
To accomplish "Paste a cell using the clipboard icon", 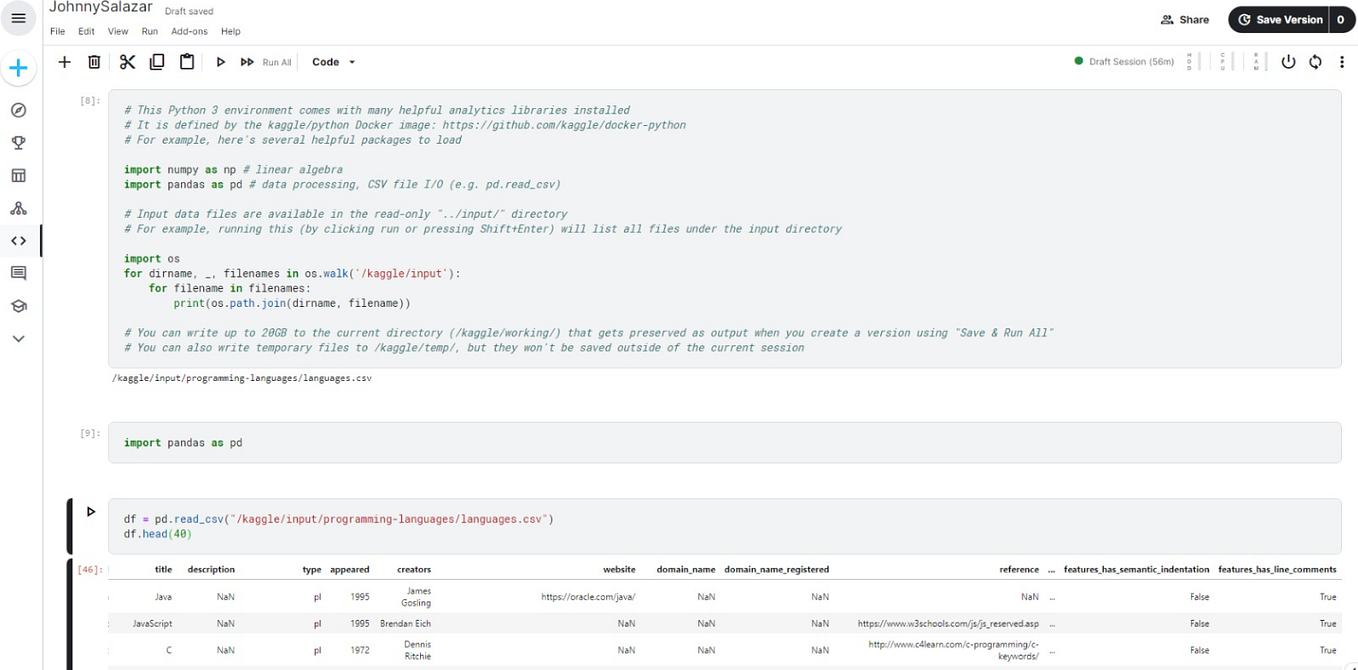I will click(187, 61).
